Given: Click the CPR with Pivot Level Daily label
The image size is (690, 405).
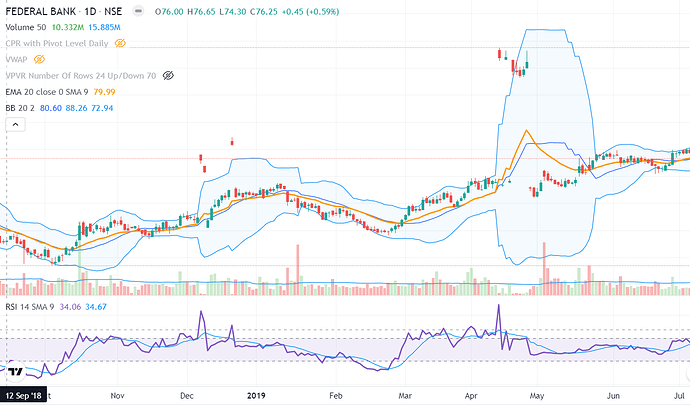Looking at the screenshot, I should point(57,43).
